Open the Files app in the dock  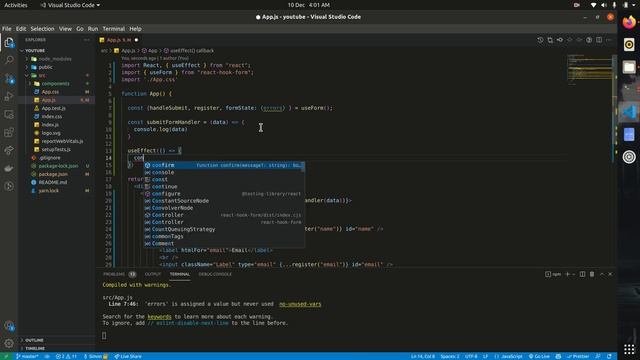[x=629, y=67]
